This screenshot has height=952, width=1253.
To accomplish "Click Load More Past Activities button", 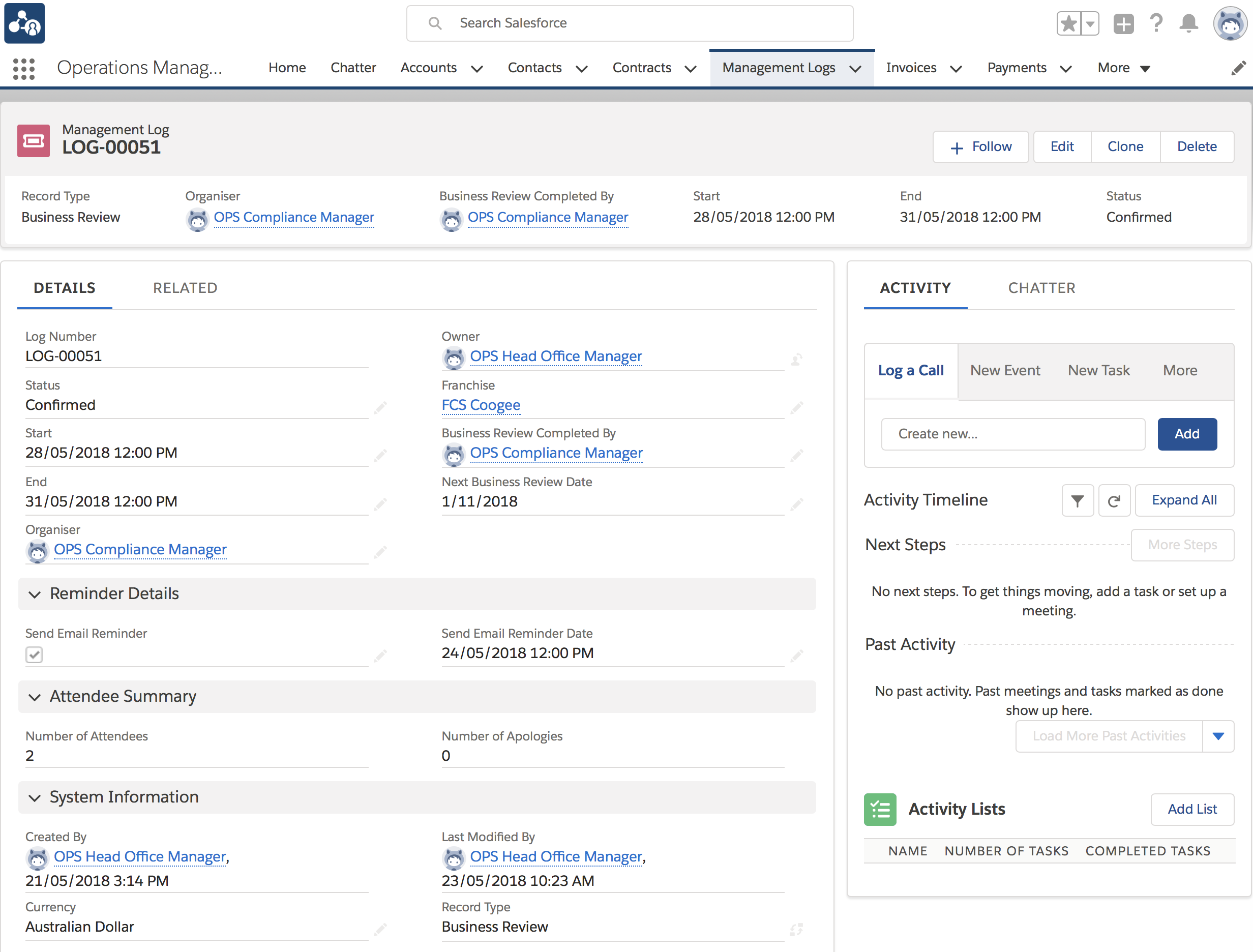I will coord(1109,736).
